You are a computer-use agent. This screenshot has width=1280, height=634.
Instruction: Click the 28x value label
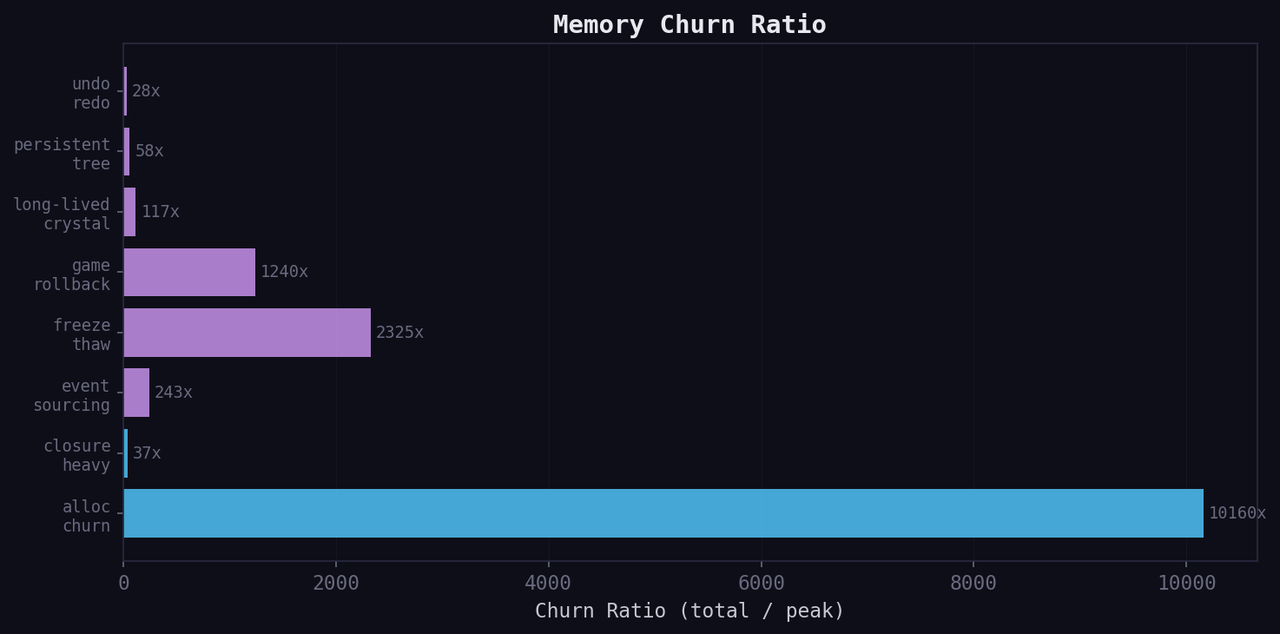147,90
